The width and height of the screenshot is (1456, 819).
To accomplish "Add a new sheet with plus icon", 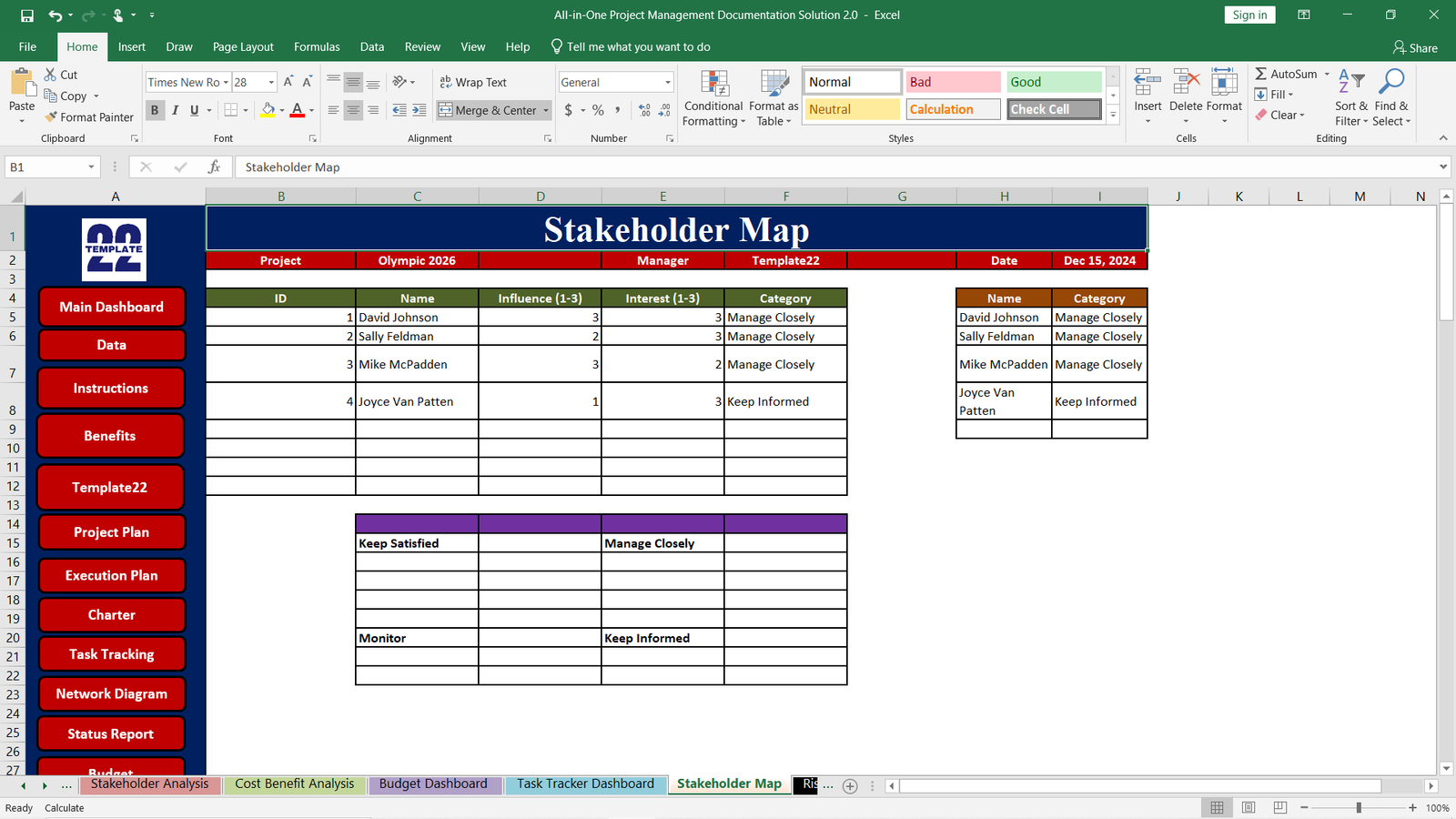I will coord(850,785).
